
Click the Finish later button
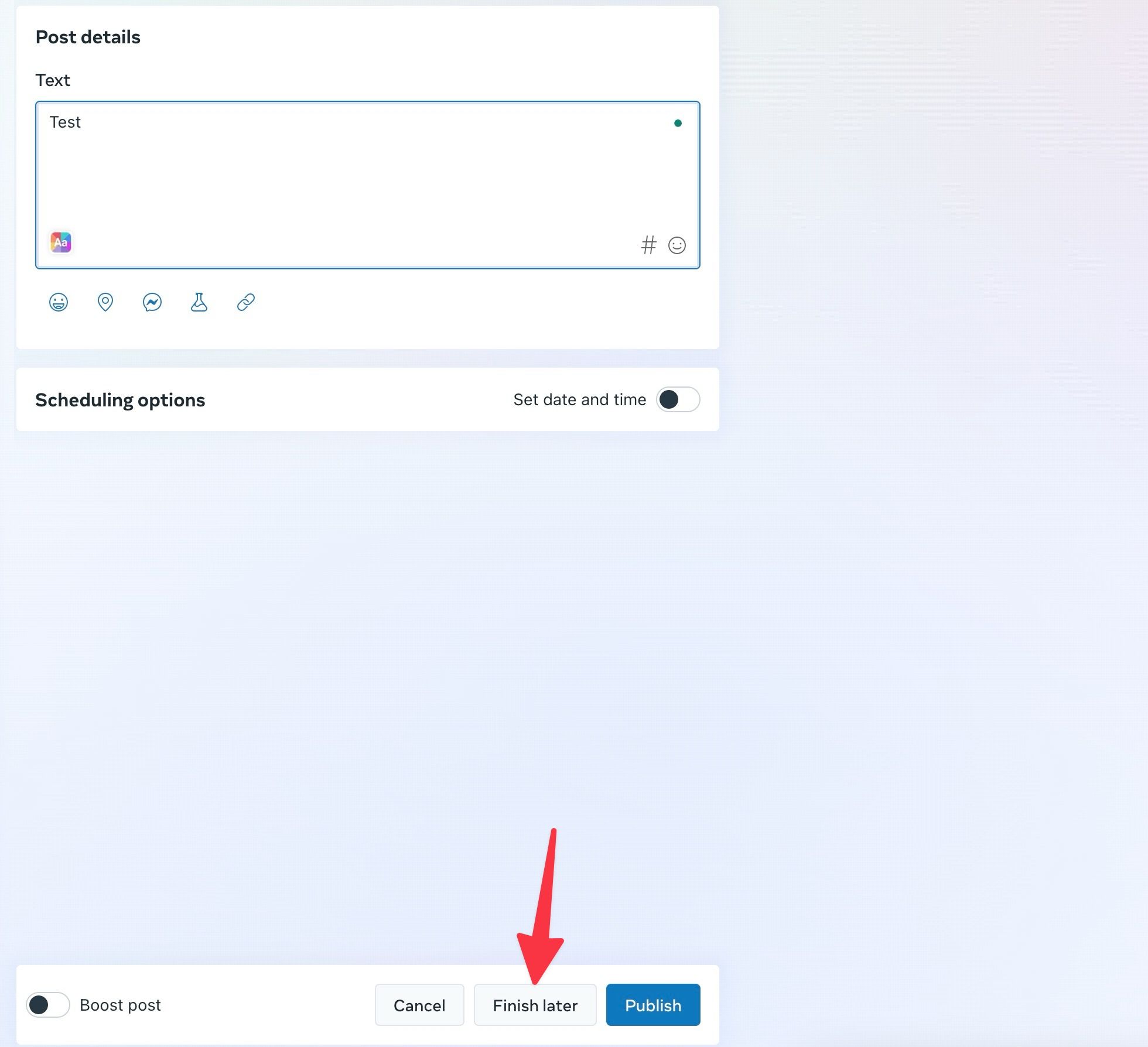click(534, 1005)
